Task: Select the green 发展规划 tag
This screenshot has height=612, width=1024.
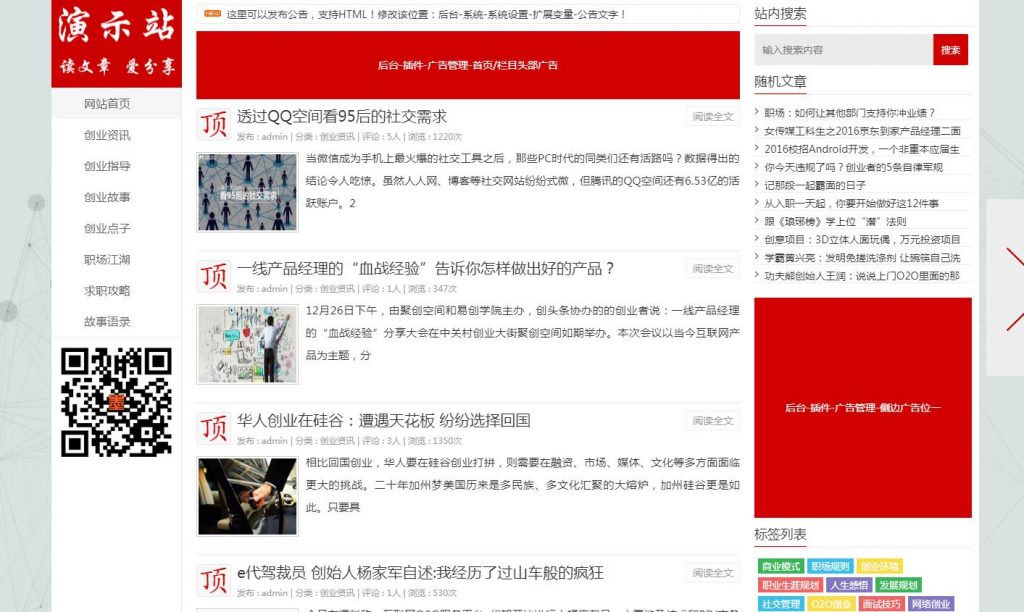Action: click(x=899, y=585)
